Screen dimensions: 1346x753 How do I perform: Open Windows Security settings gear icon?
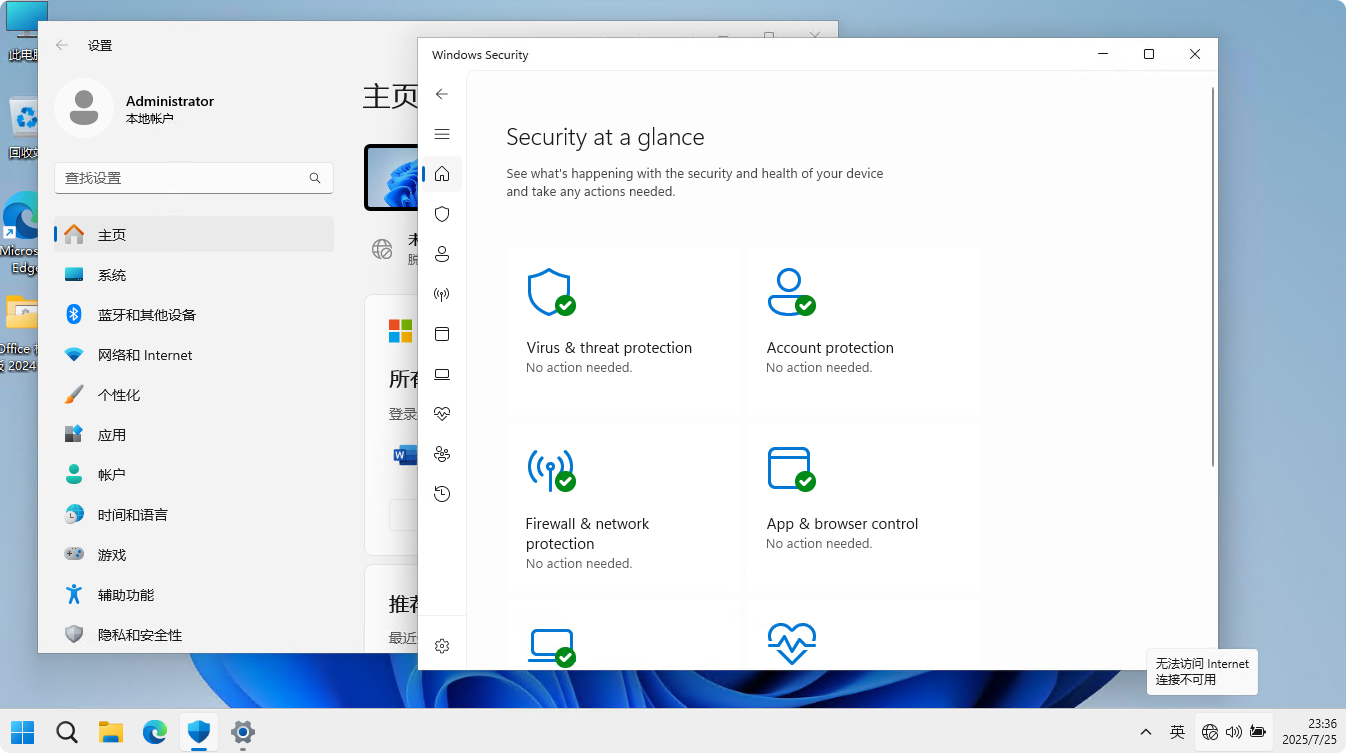[x=442, y=646]
